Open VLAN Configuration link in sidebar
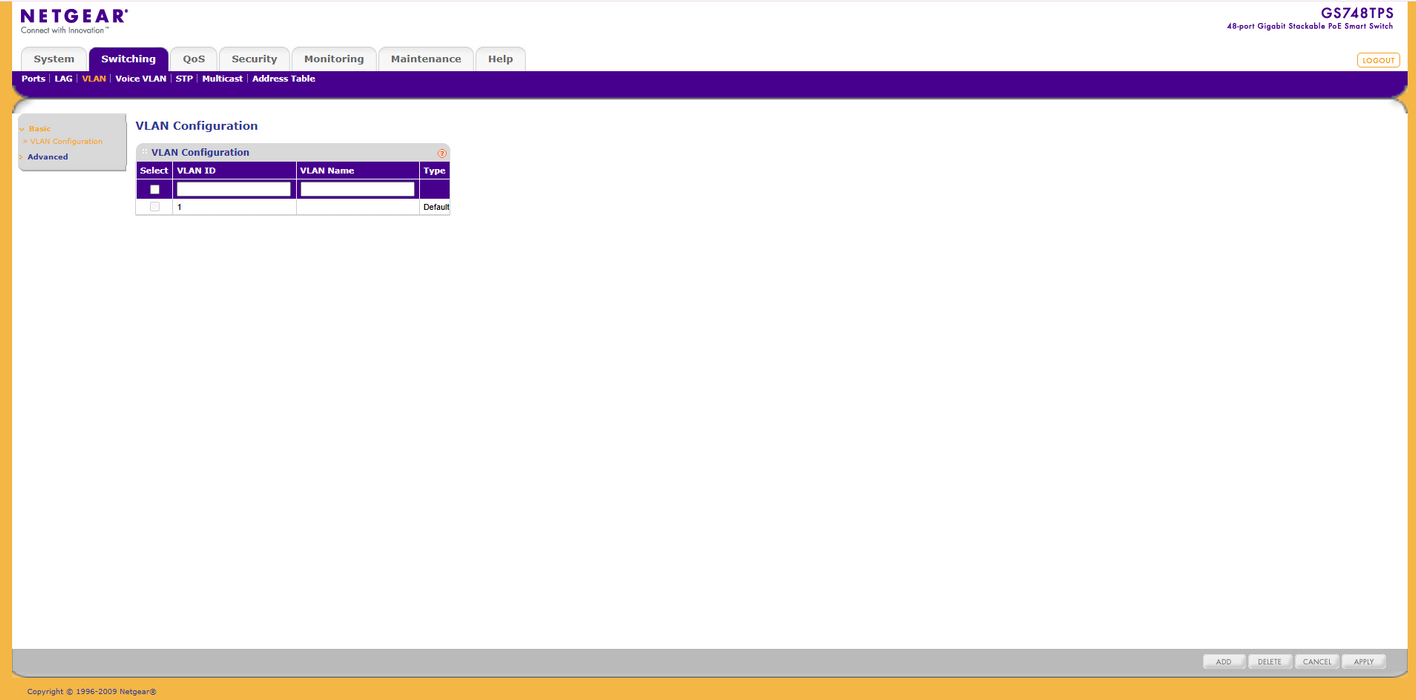The image size is (1416, 700). (66, 142)
